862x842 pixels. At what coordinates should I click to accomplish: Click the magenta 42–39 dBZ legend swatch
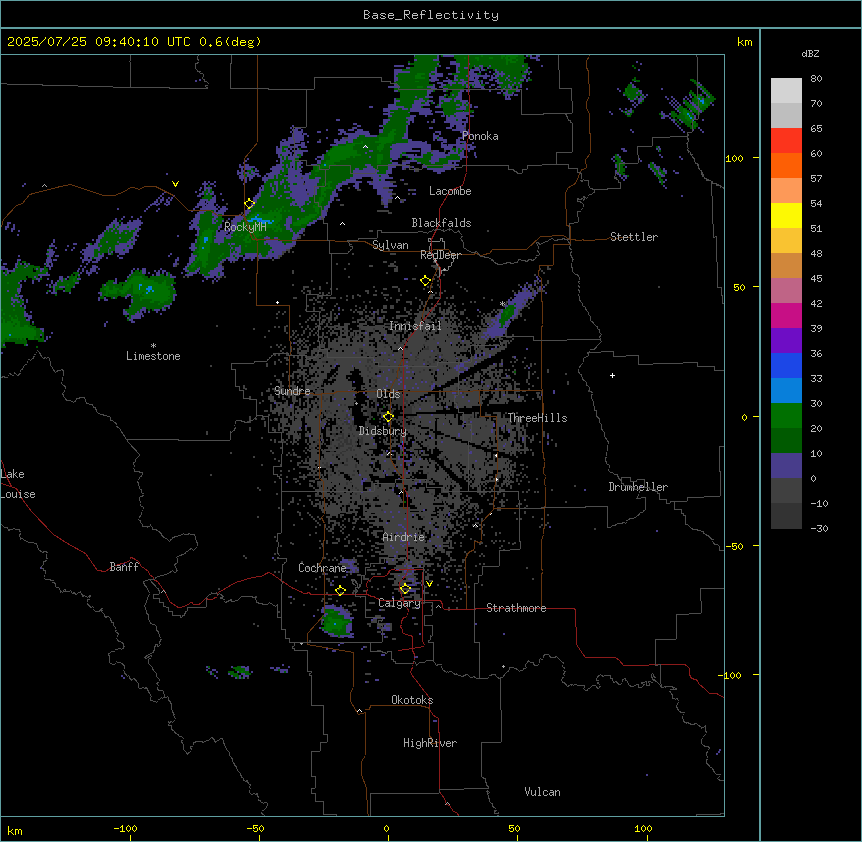pos(786,315)
